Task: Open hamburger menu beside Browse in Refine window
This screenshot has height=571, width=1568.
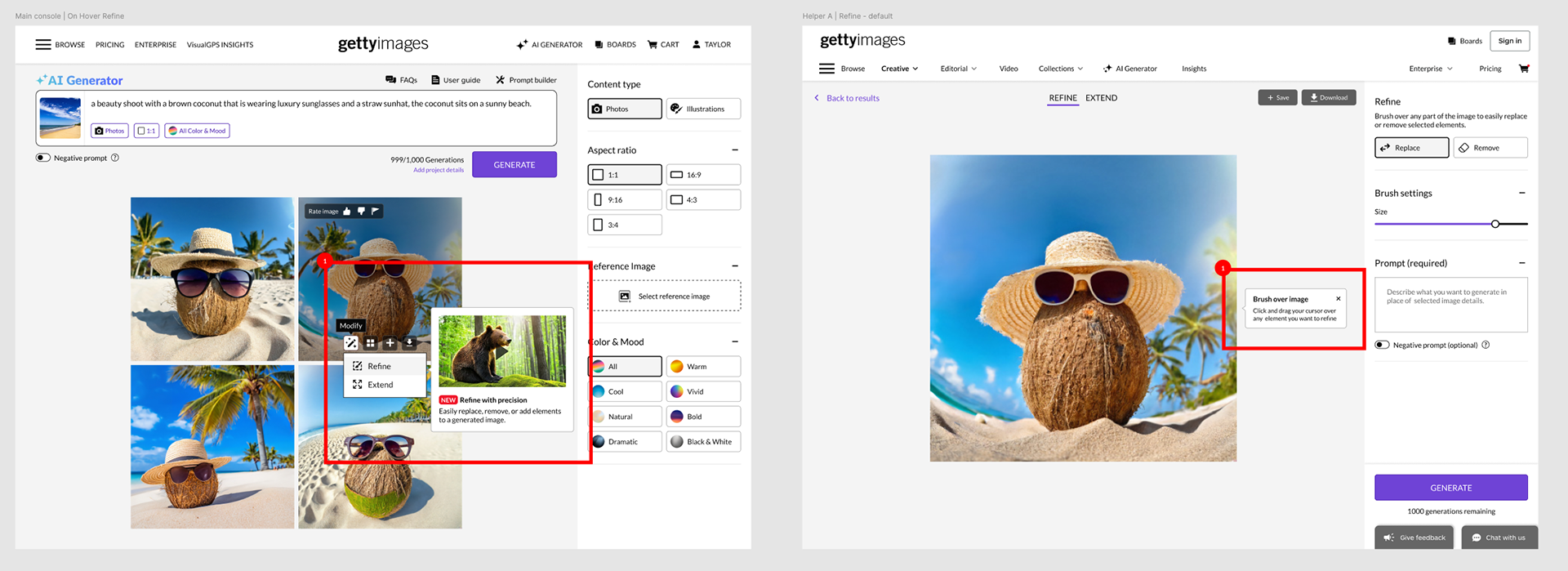Action: pos(826,69)
